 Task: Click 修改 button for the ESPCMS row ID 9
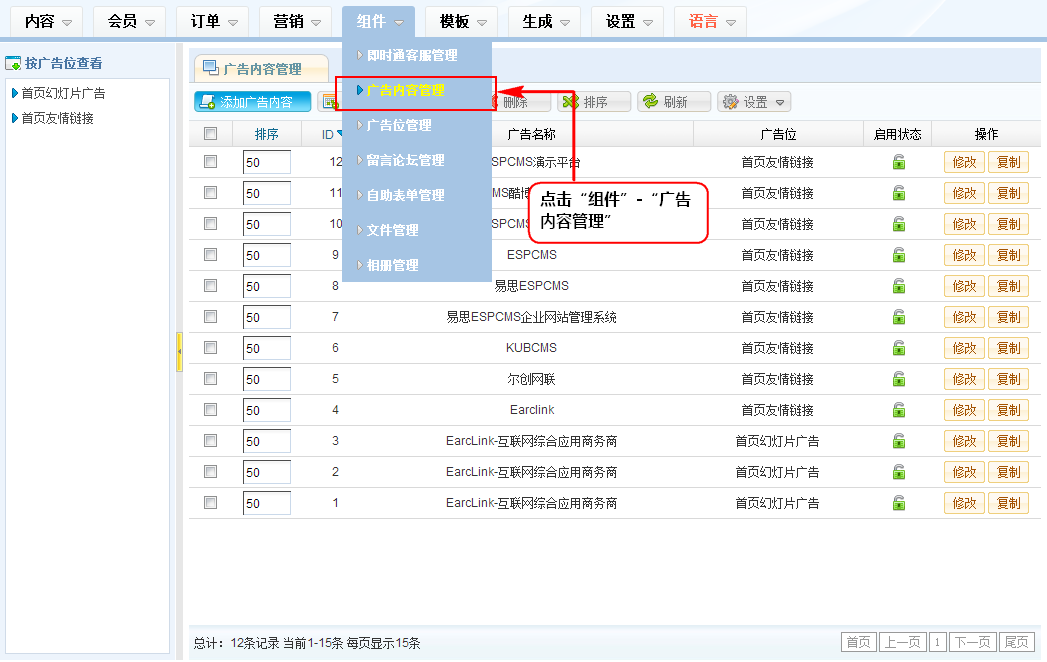[964, 255]
